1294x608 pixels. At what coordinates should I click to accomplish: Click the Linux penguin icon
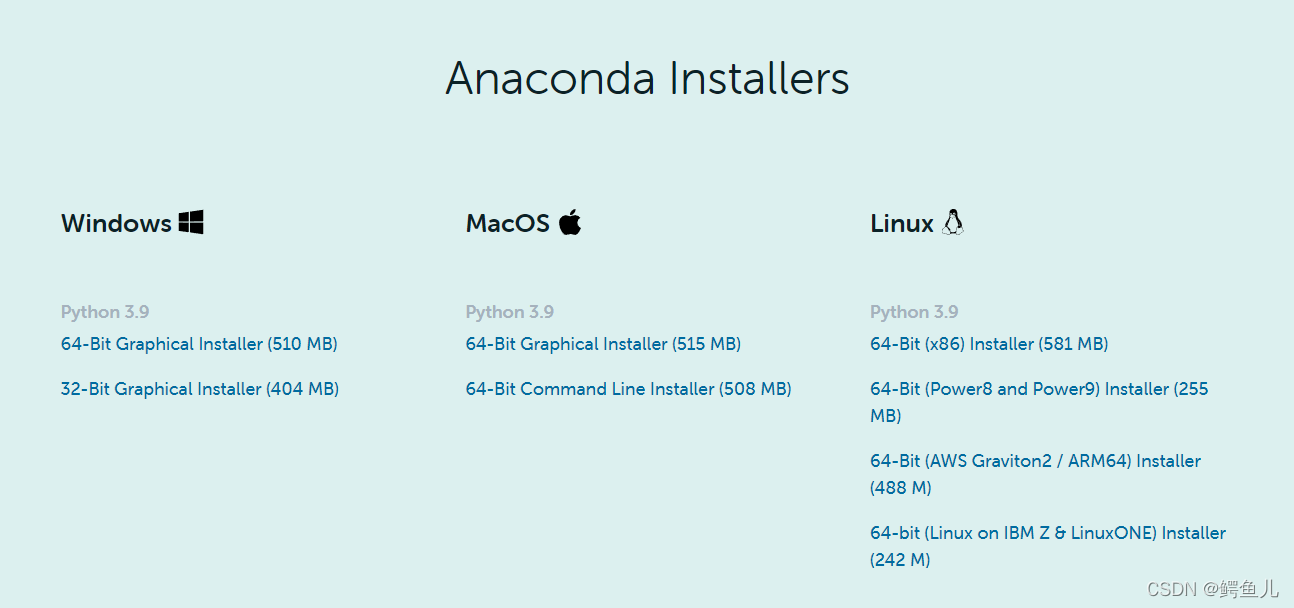(953, 222)
